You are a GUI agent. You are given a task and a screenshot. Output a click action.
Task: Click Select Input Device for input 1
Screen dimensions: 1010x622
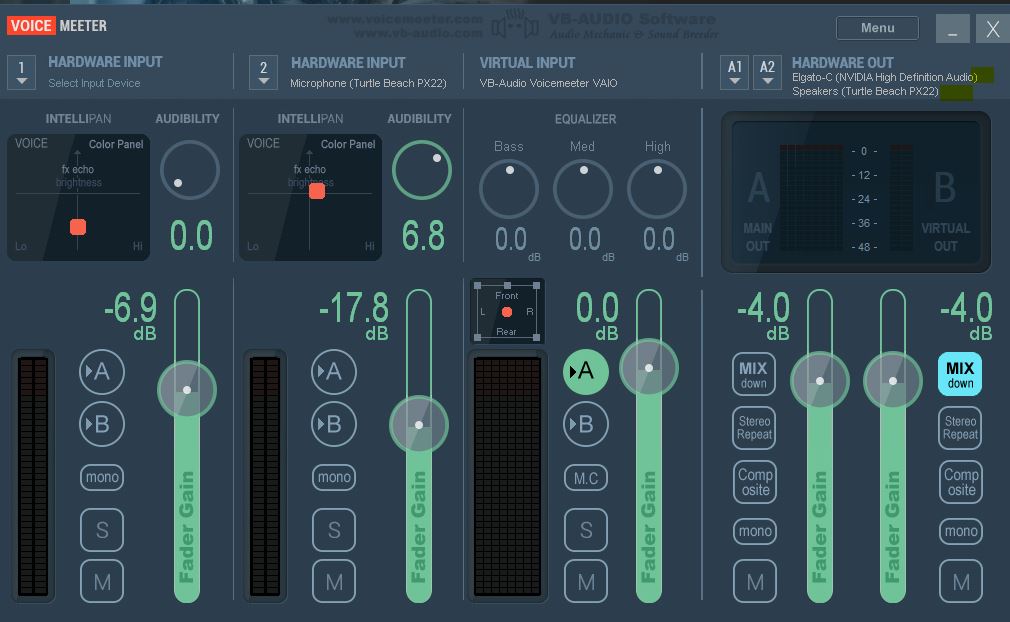[x=94, y=83]
